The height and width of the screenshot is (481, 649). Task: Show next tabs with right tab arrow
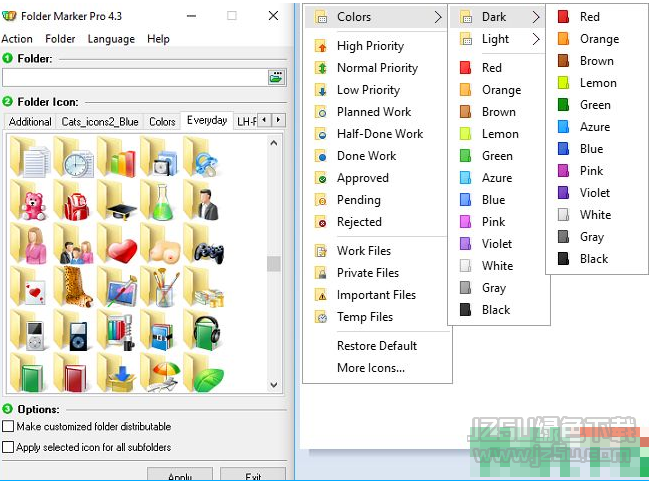tap(279, 120)
